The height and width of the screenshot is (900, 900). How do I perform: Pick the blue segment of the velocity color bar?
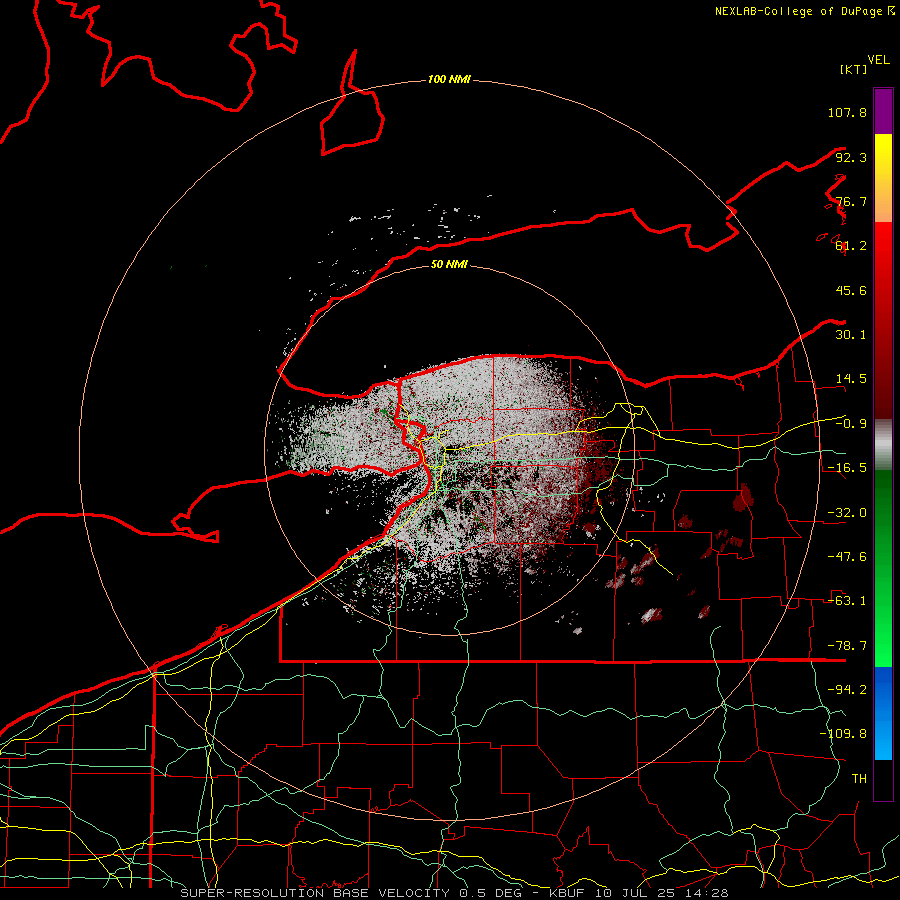883,713
